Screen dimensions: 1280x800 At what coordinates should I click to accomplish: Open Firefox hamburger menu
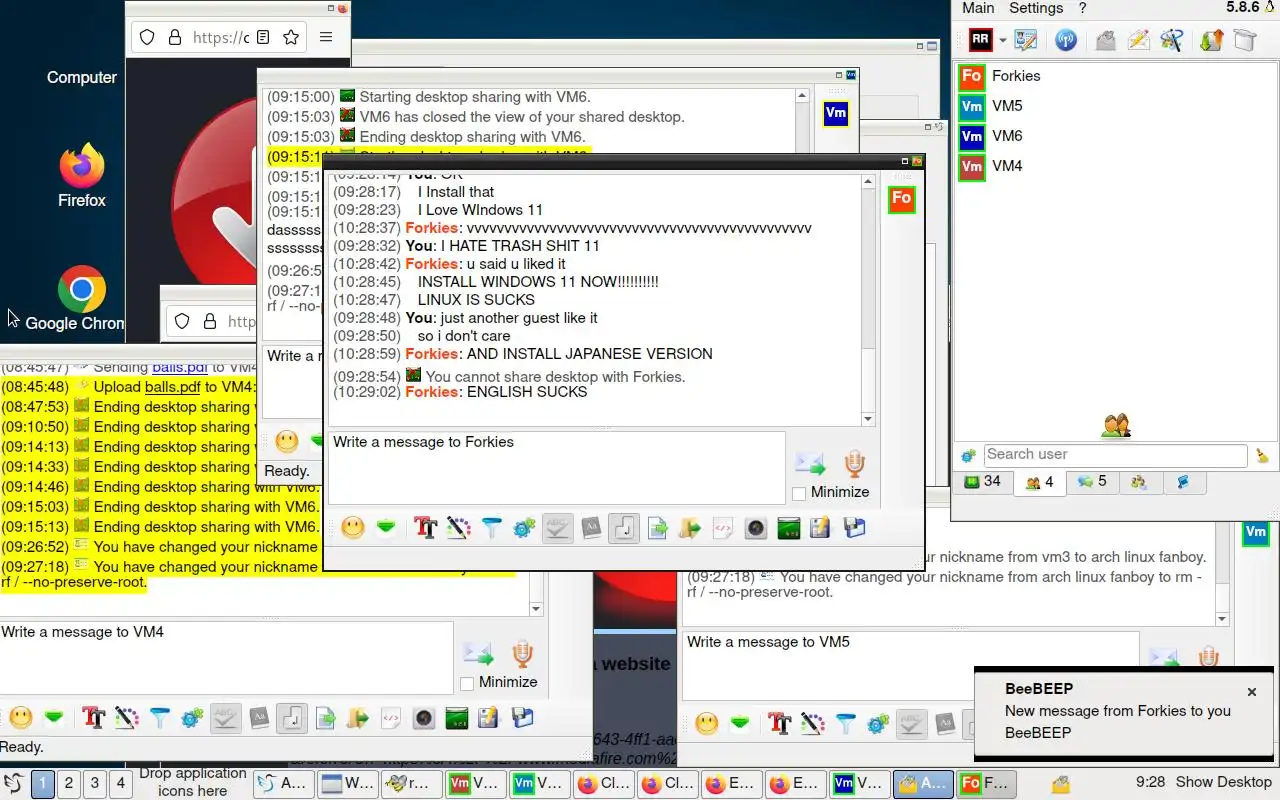coord(326,37)
